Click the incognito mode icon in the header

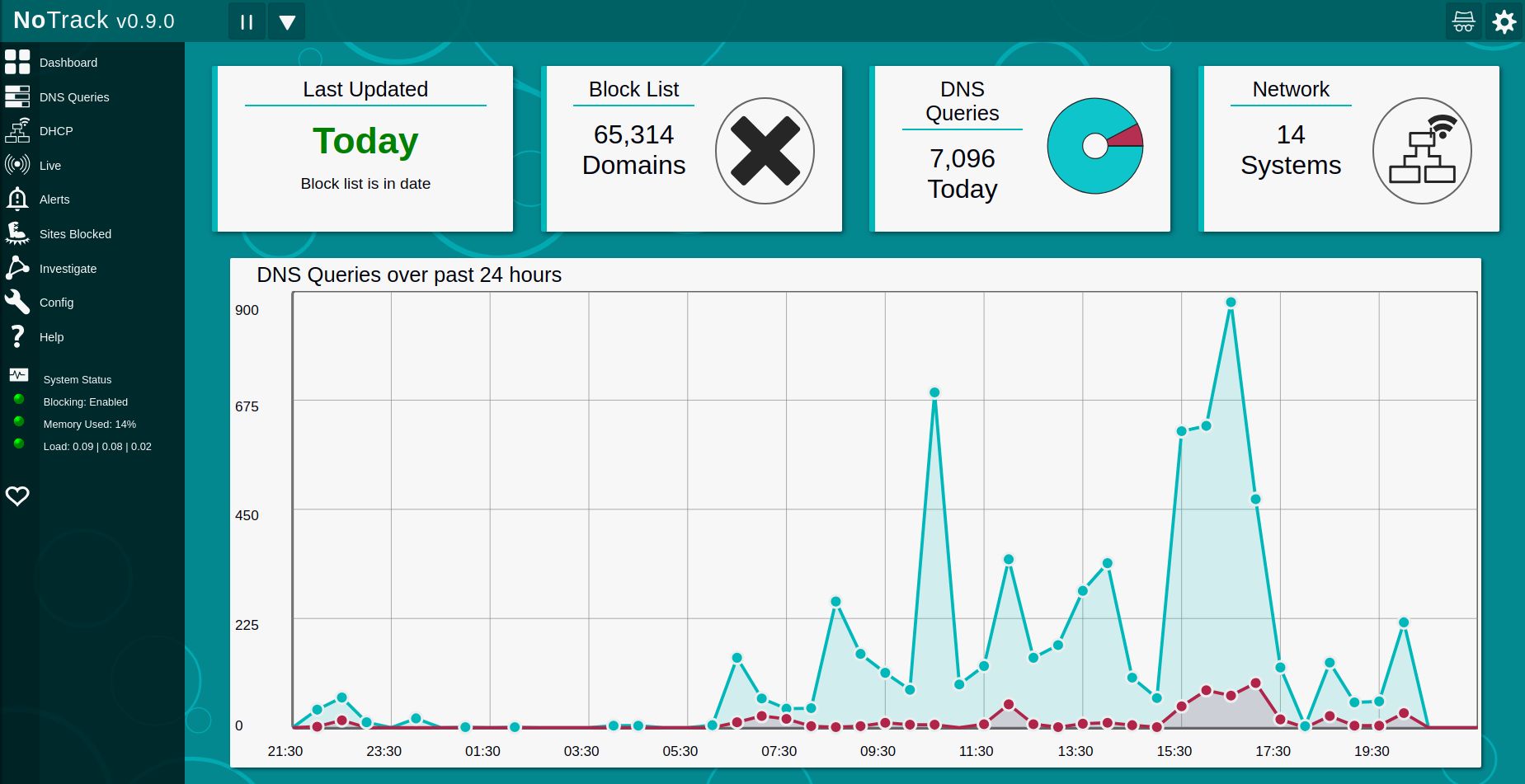pyautogui.click(x=1462, y=21)
